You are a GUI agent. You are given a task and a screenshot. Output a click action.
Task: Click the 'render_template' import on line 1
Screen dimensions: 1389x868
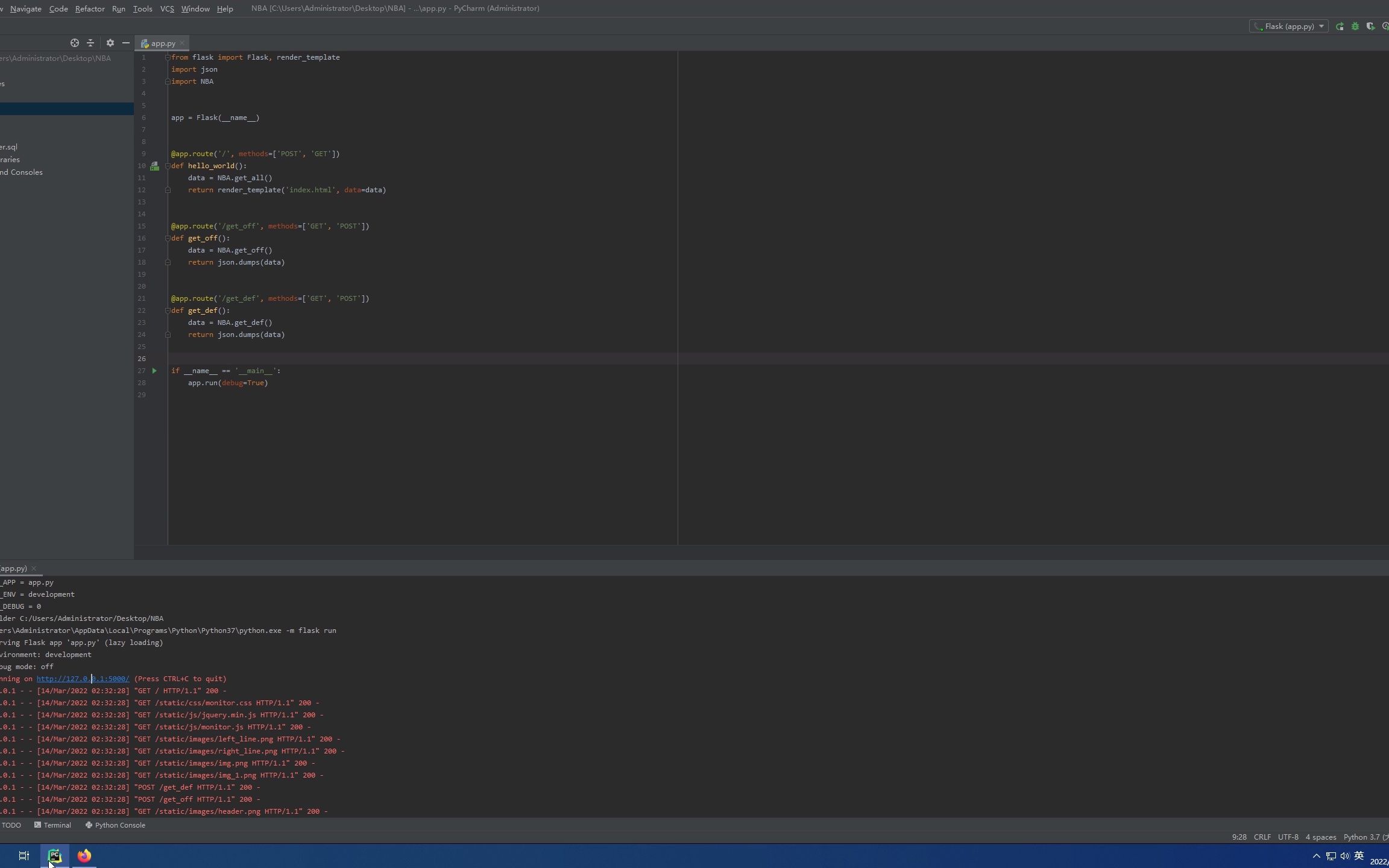pos(308,57)
